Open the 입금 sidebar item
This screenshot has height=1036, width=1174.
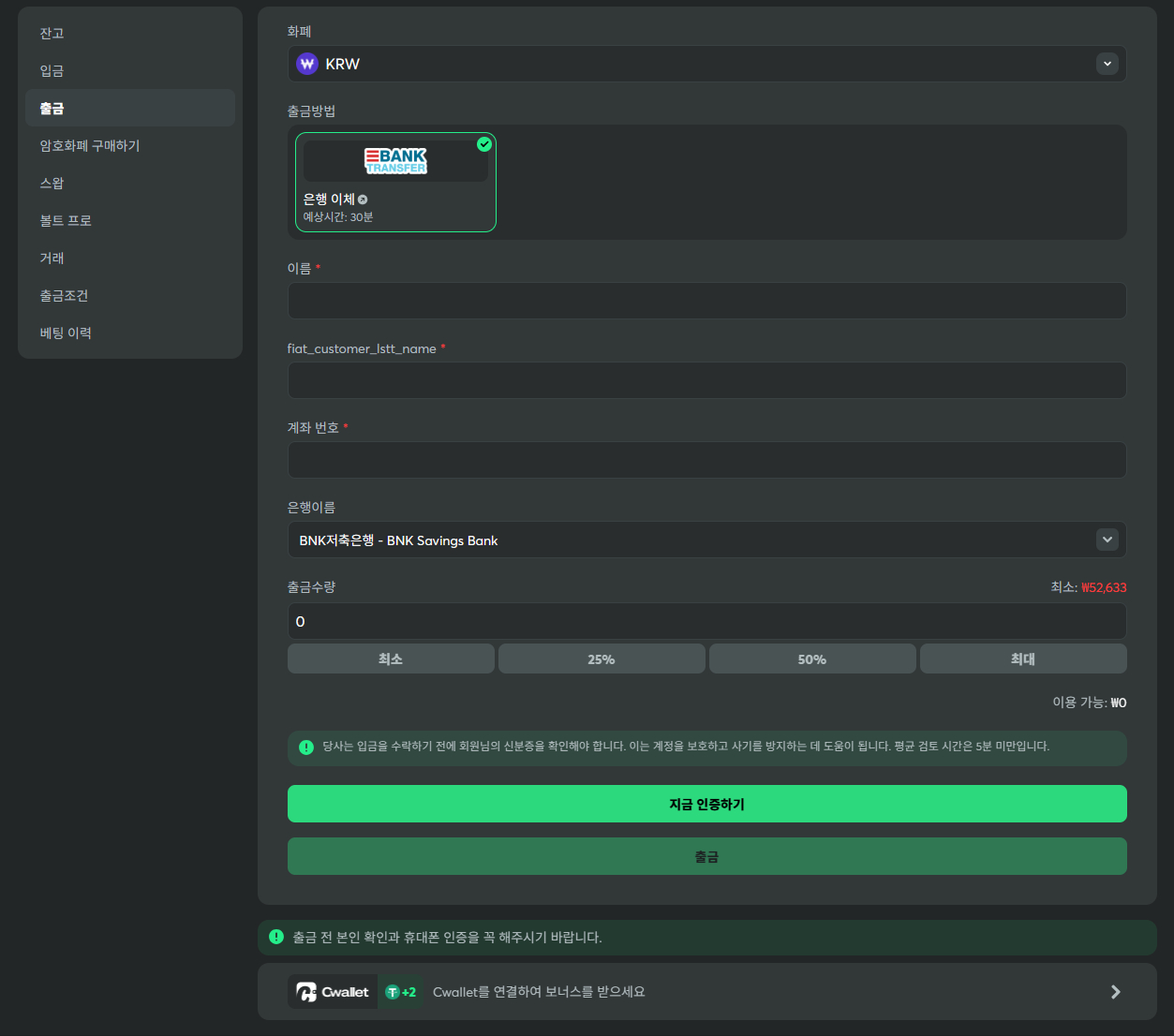coord(130,70)
